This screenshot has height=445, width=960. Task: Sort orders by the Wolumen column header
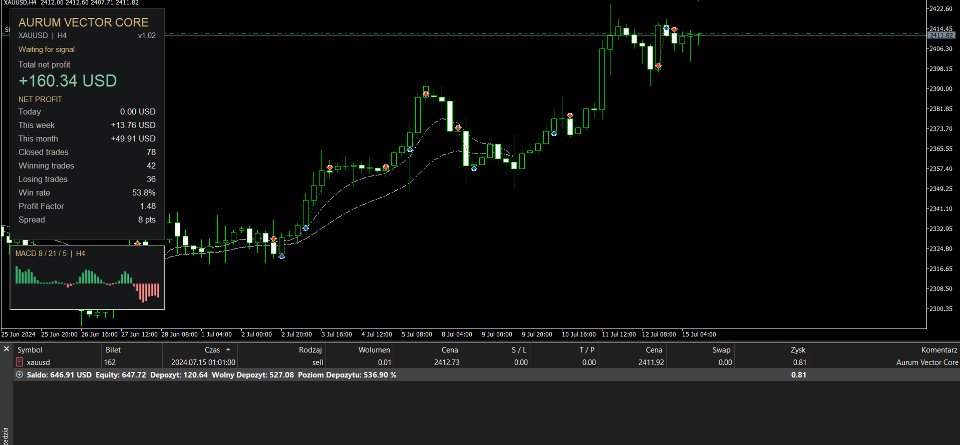(373, 350)
